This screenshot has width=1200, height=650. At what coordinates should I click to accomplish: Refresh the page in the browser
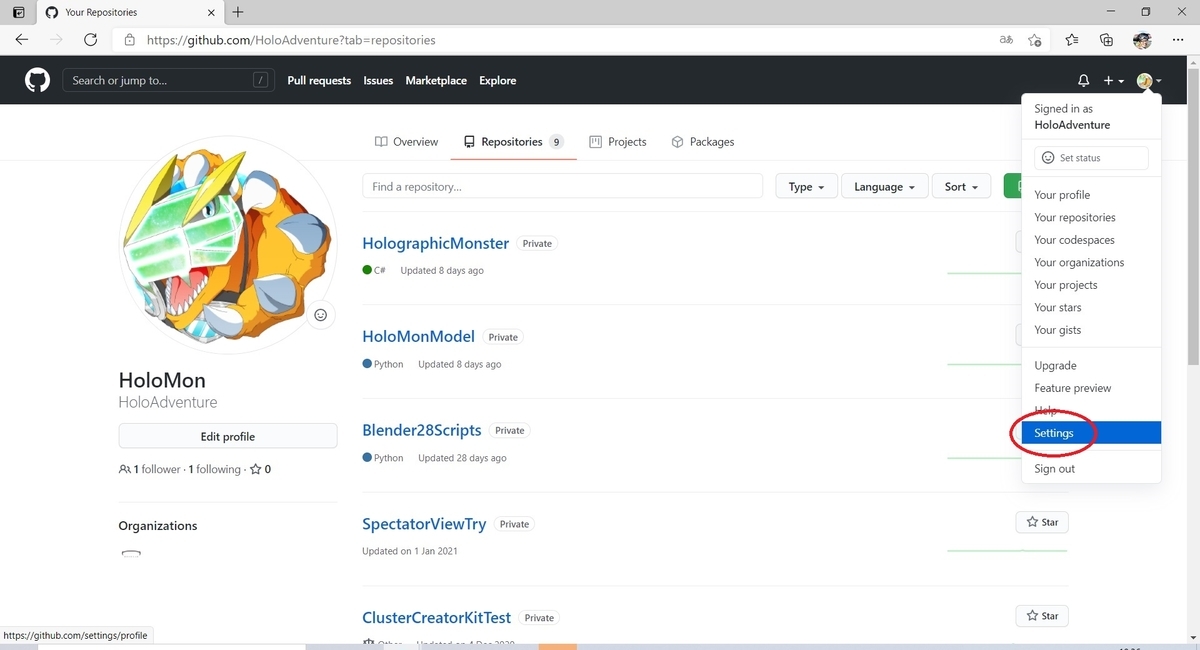90,40
